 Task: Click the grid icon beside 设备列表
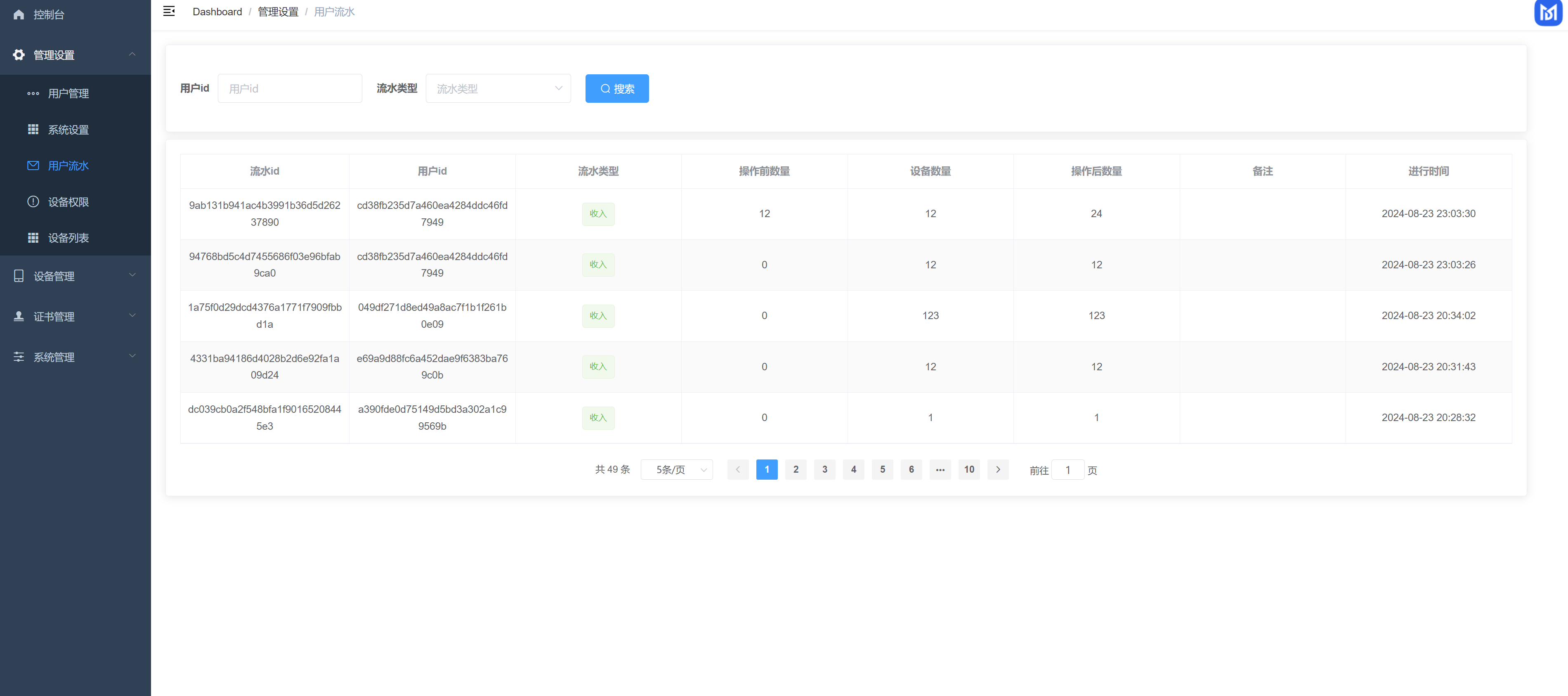point(33,237)
